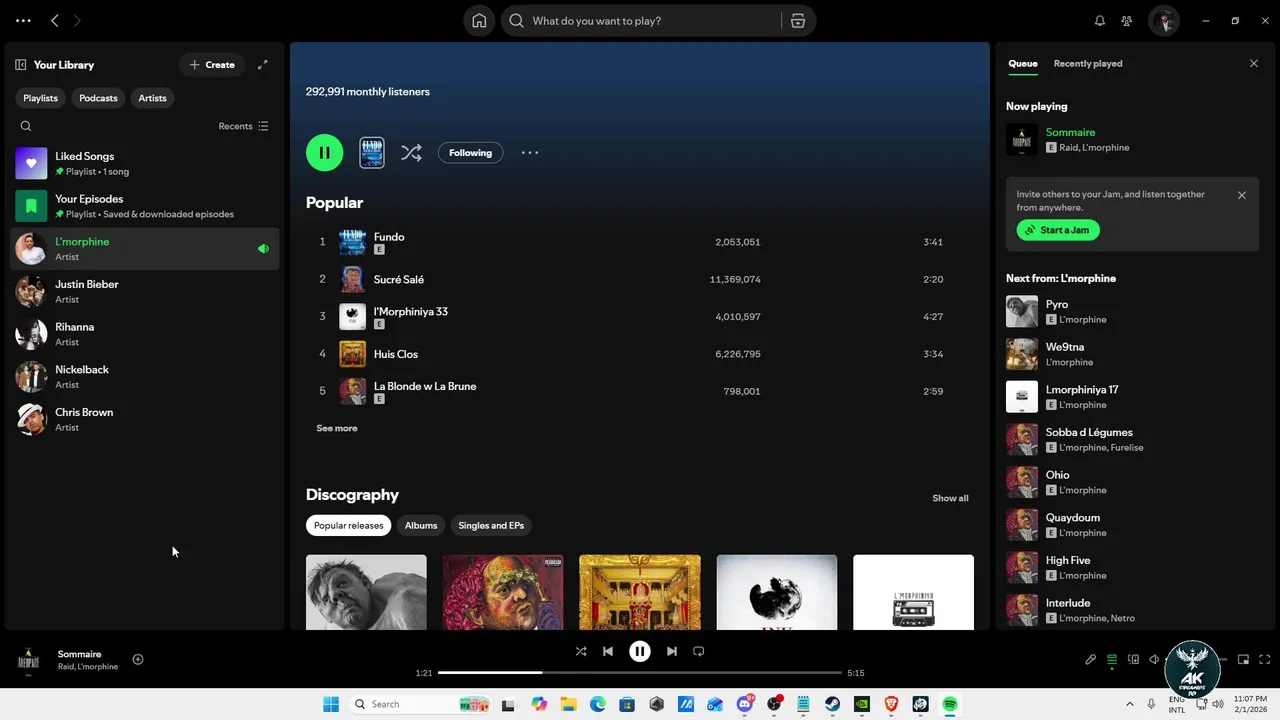Viewport: 1280px width, 720px height.
Task: Add Sommaire to Liked Songs plus icon
Action: [138, 659]
